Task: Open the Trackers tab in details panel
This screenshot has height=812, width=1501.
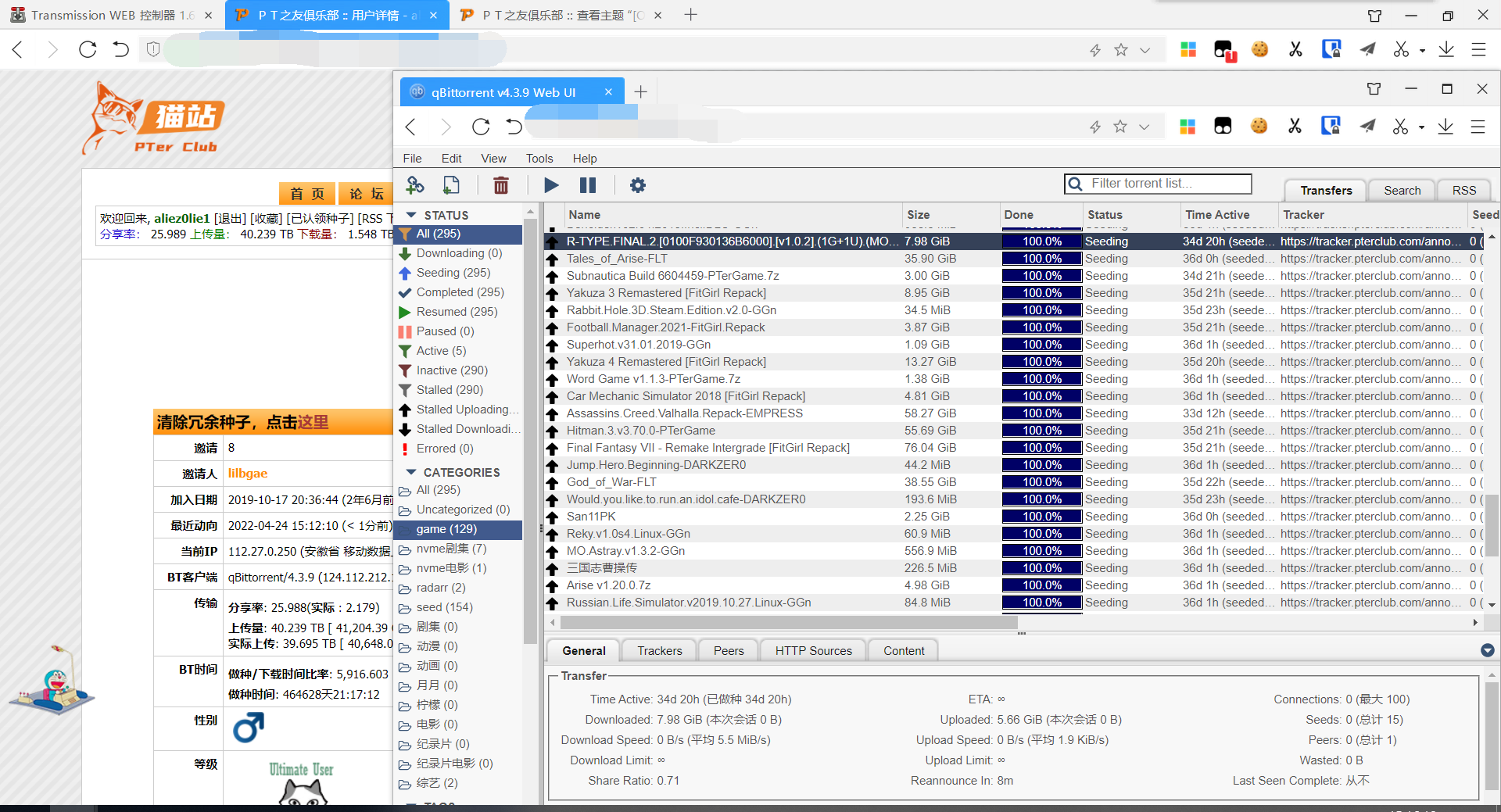Action: point(659,651)
